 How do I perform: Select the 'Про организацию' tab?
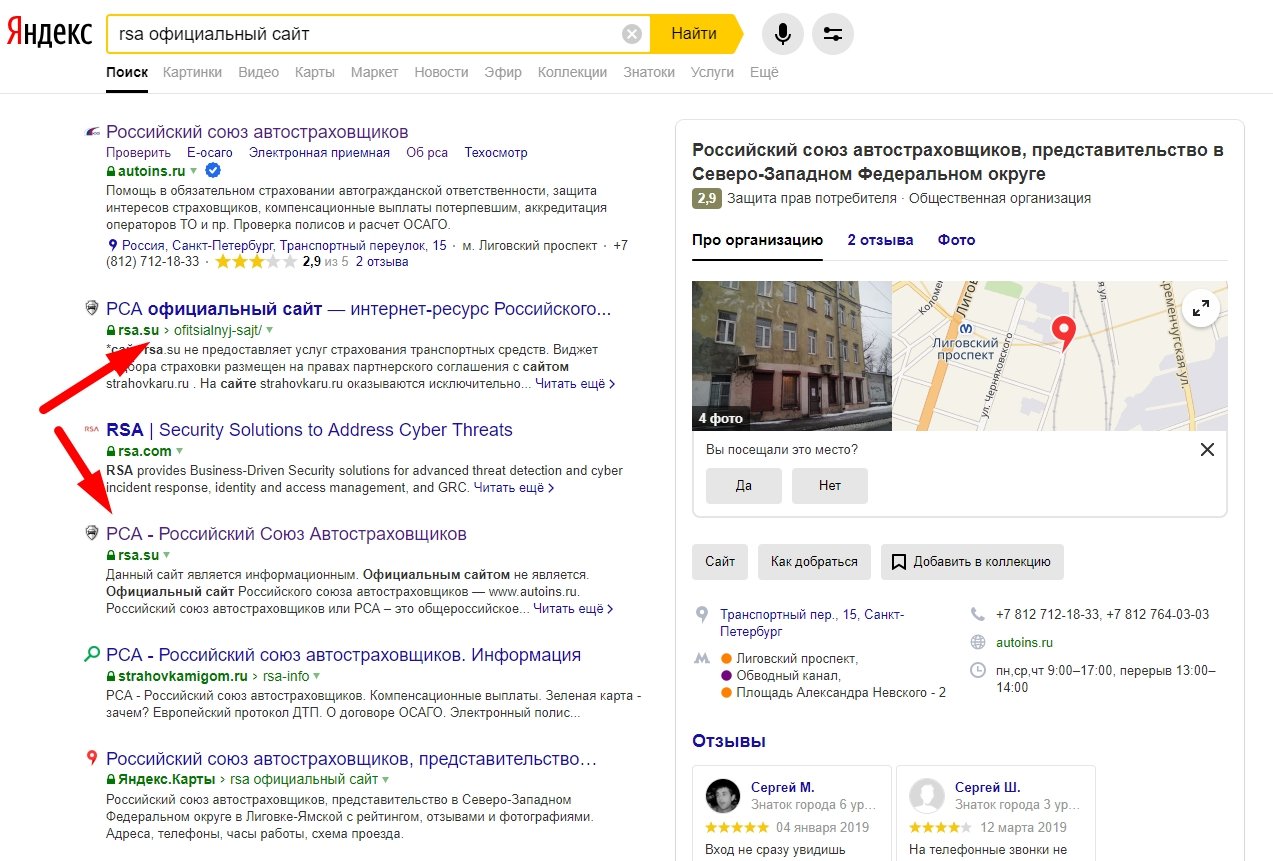point(757,240)
